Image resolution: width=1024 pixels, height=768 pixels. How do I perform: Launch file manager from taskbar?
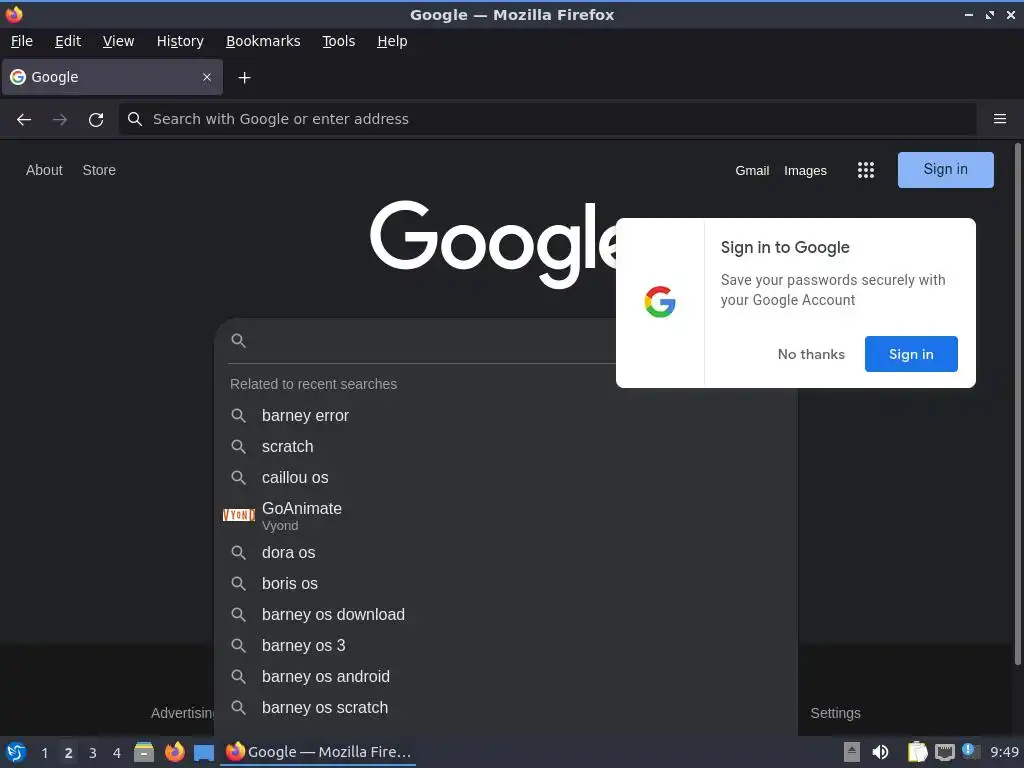pyautogui.click(x=144, y=752)
